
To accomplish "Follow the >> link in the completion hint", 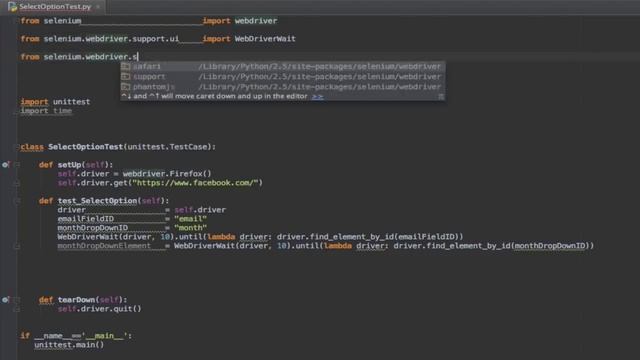I will (x=318, y=96).
